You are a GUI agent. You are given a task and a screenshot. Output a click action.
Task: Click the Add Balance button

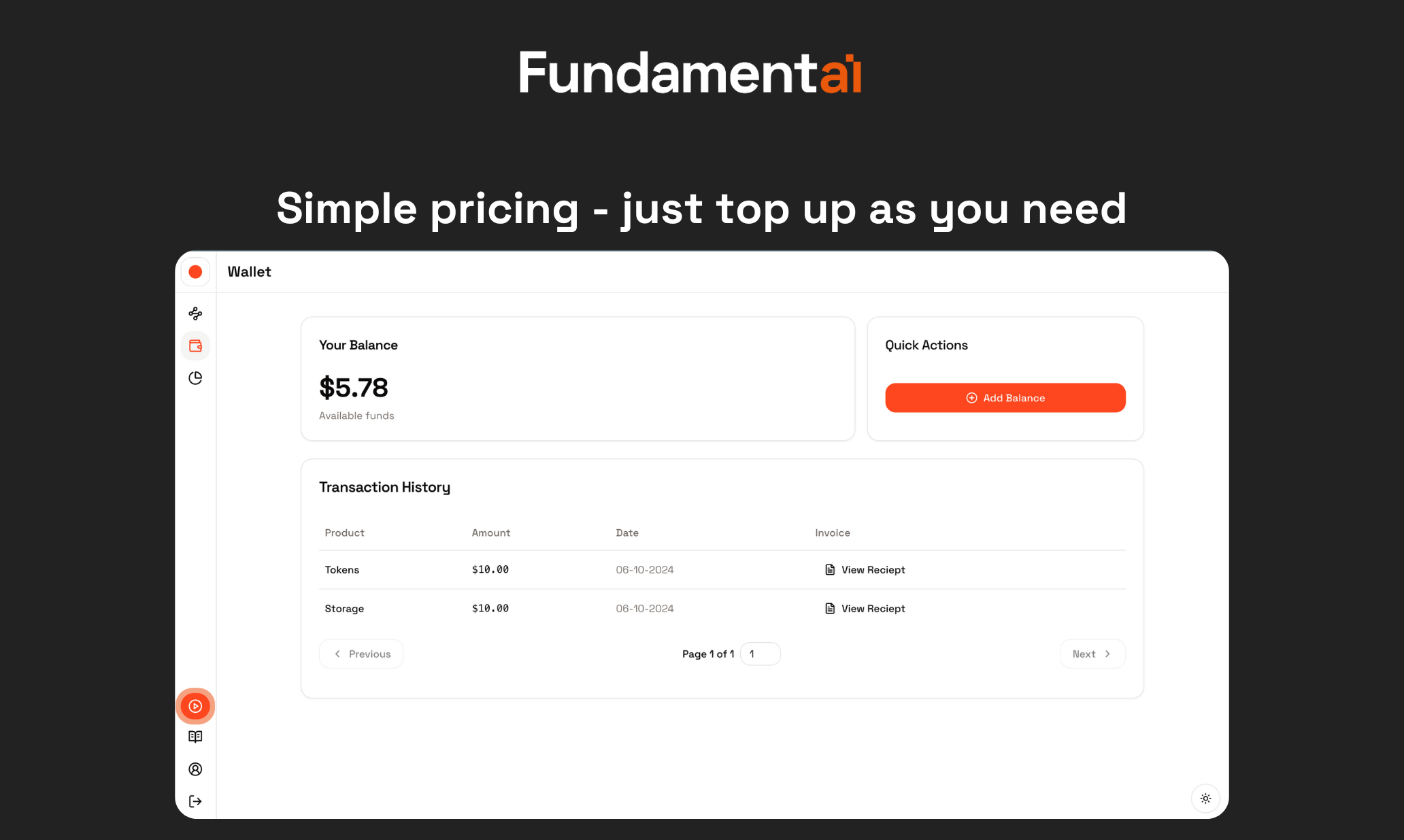click(1005, 398)
